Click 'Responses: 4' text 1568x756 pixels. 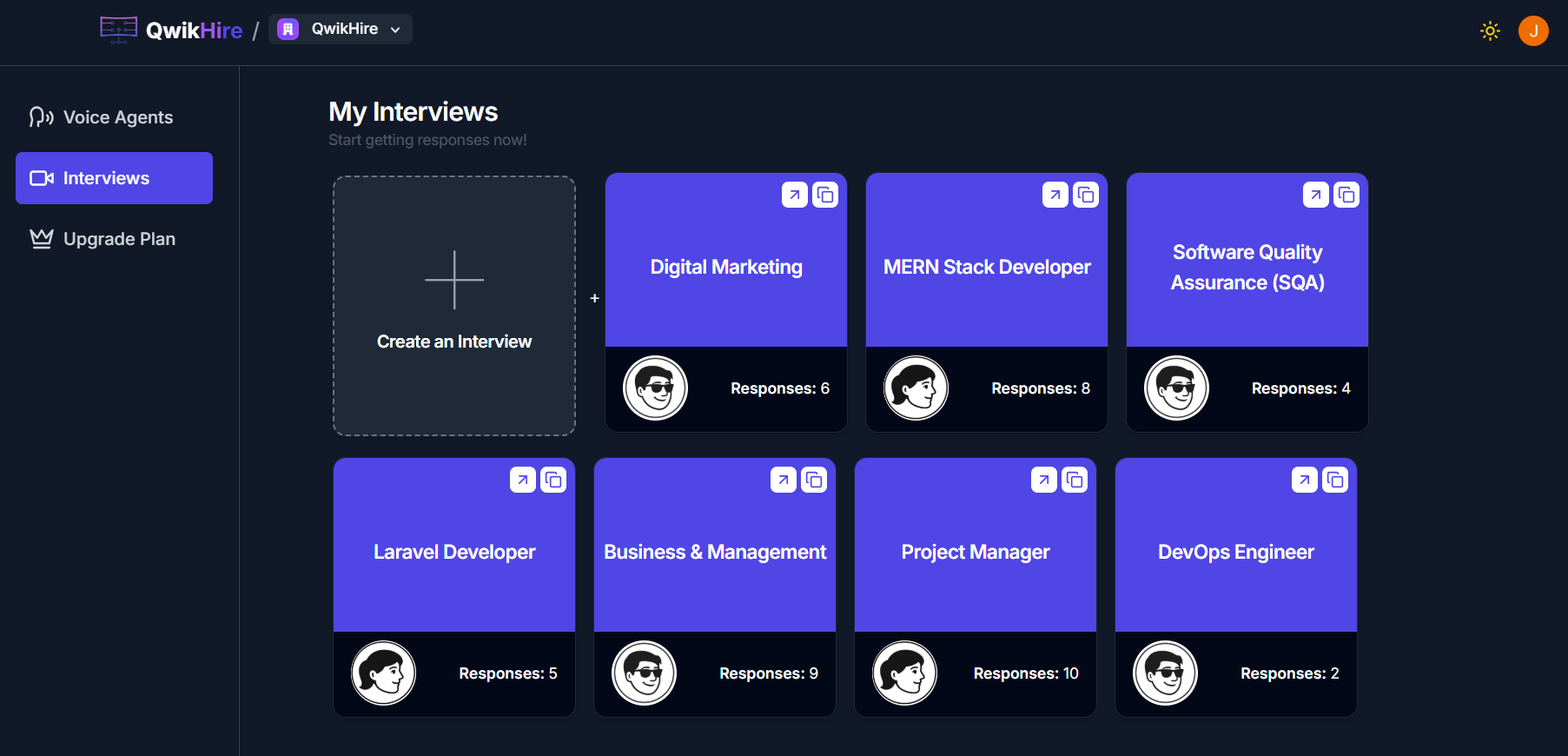1301,388
